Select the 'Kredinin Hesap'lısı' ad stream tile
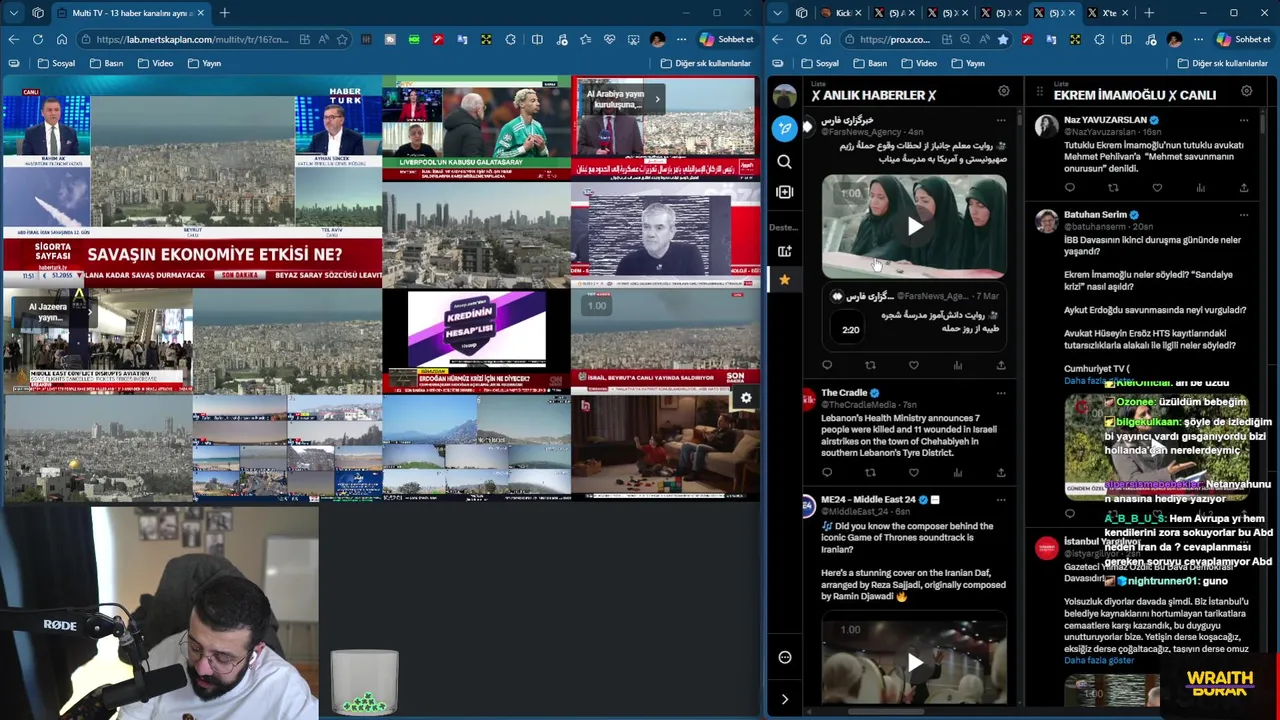Viewport: 1280px width, 720px height. [476, 340]
